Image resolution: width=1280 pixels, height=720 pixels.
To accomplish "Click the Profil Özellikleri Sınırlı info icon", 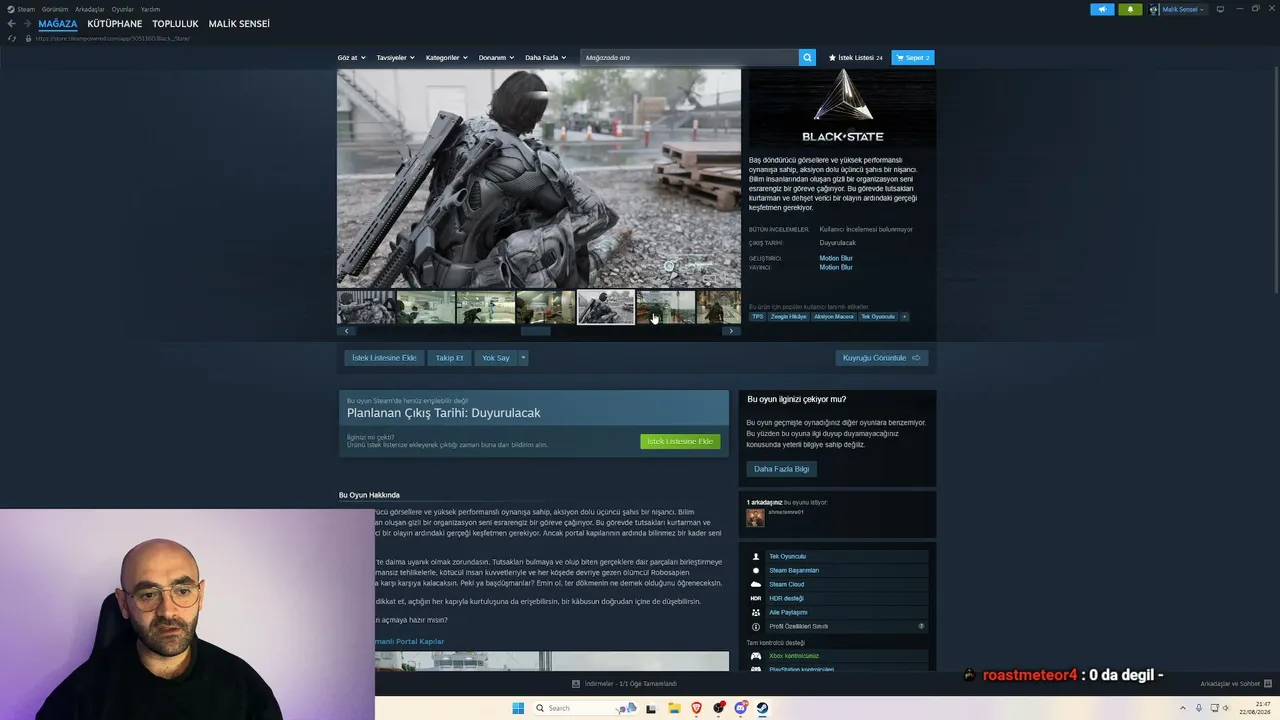I will click(756, 626).
